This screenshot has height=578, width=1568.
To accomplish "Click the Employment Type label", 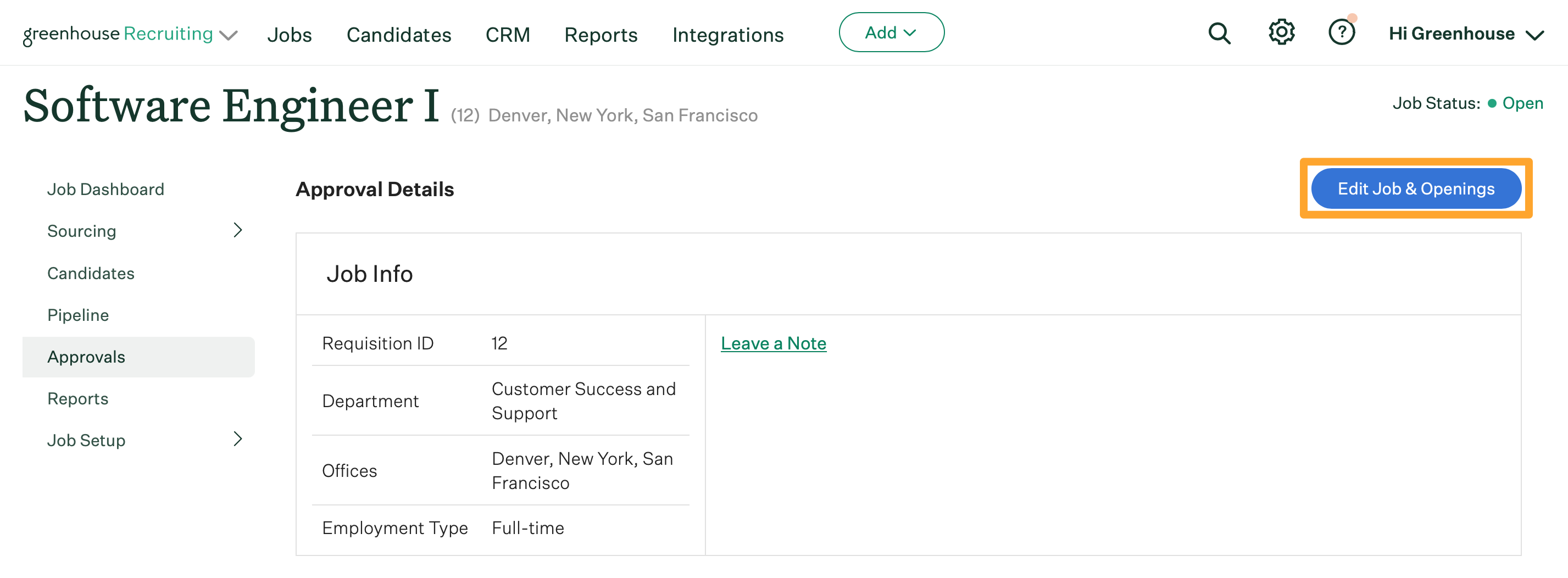I will tap(395, 527).
